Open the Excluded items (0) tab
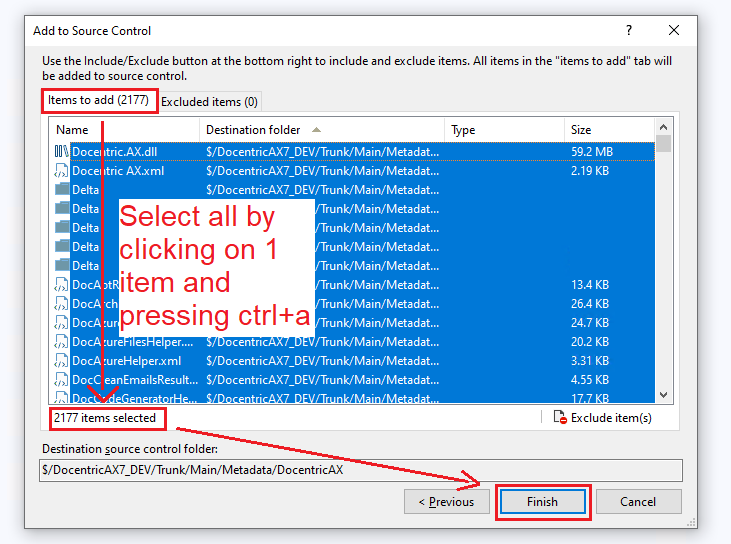Screen dimensions: 731x544 pyautogui.click(x=209, y=102)
